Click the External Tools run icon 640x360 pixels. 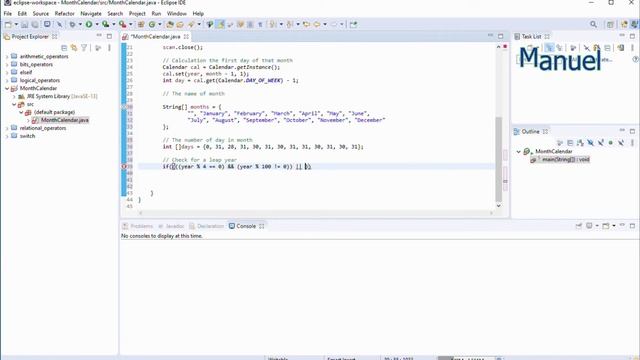(122, 24)
